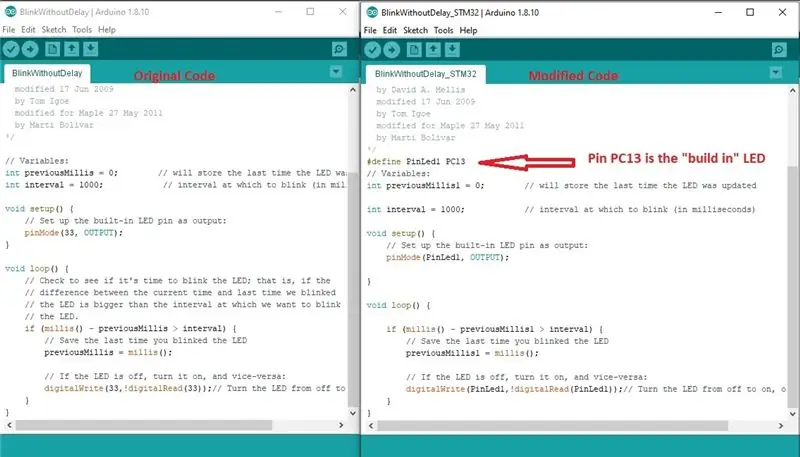The width and height of the screenshot is (800, 457).
Task: Click Verify button in BlinkWithoutDelay_STM32 window
Action: pos(372,49)
